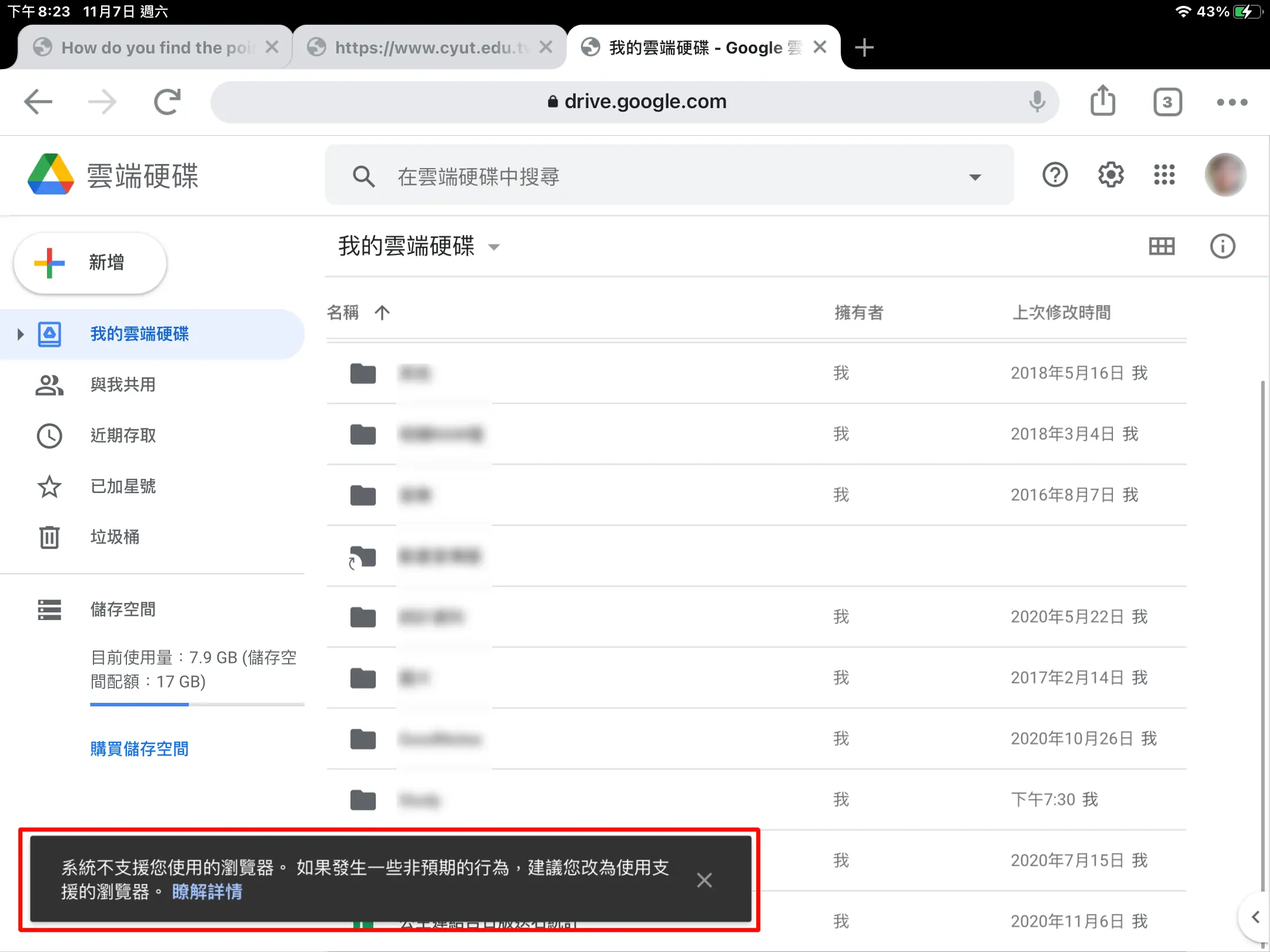Screen dimensions: 1270x952
Task: Expand the 我的雲端硬碟 tree in the sidebar
Action: (21, 334)
